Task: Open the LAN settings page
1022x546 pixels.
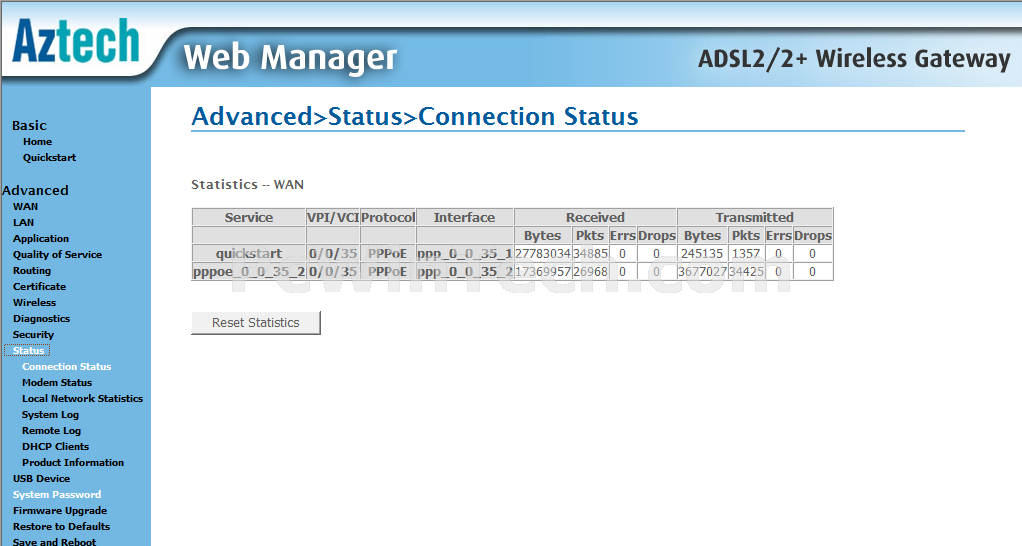Action: pos(23,222)
